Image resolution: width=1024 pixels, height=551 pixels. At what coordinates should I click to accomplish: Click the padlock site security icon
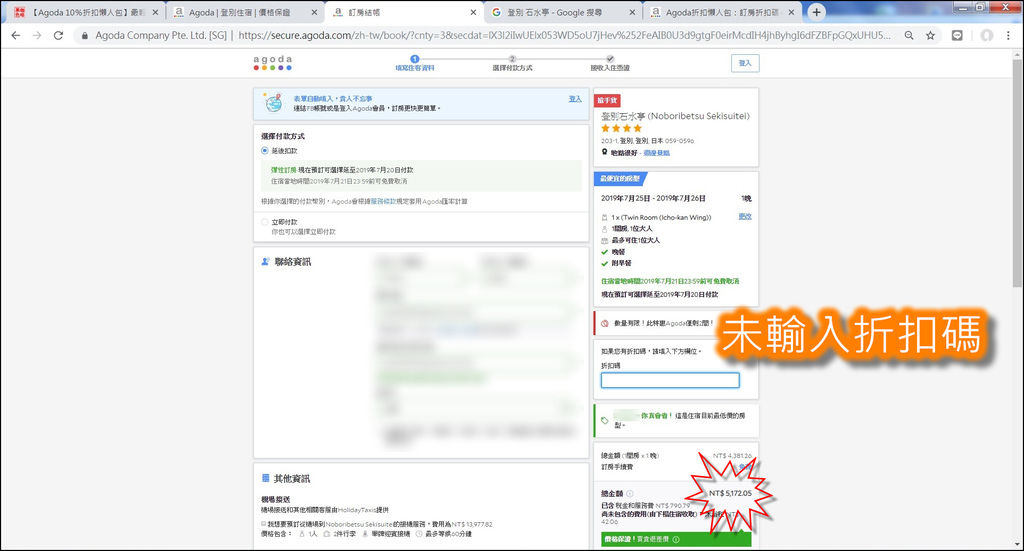pyautogui.click(x=84, y=35)
